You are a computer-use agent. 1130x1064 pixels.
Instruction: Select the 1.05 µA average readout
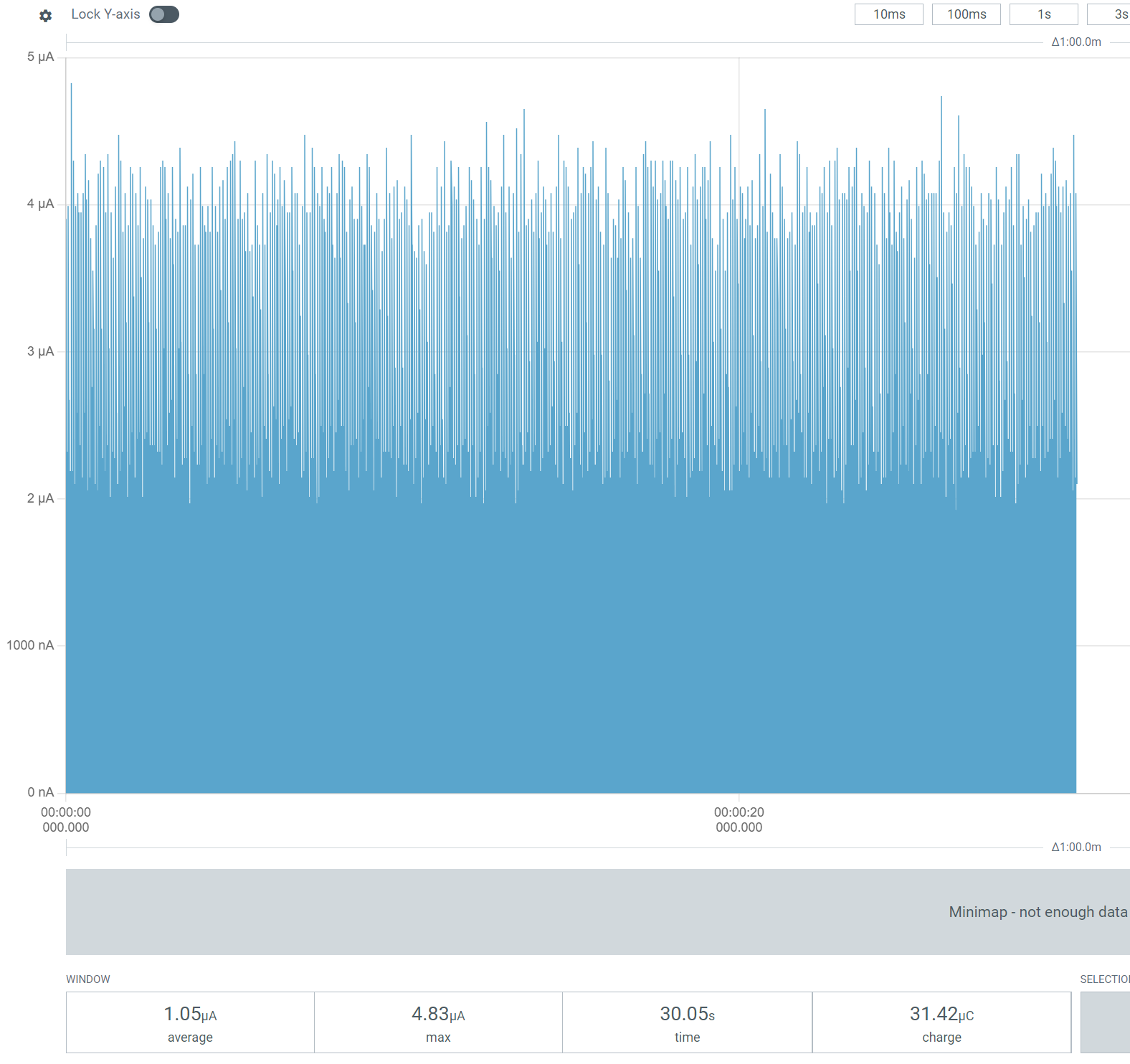[x=190, y=1022]
